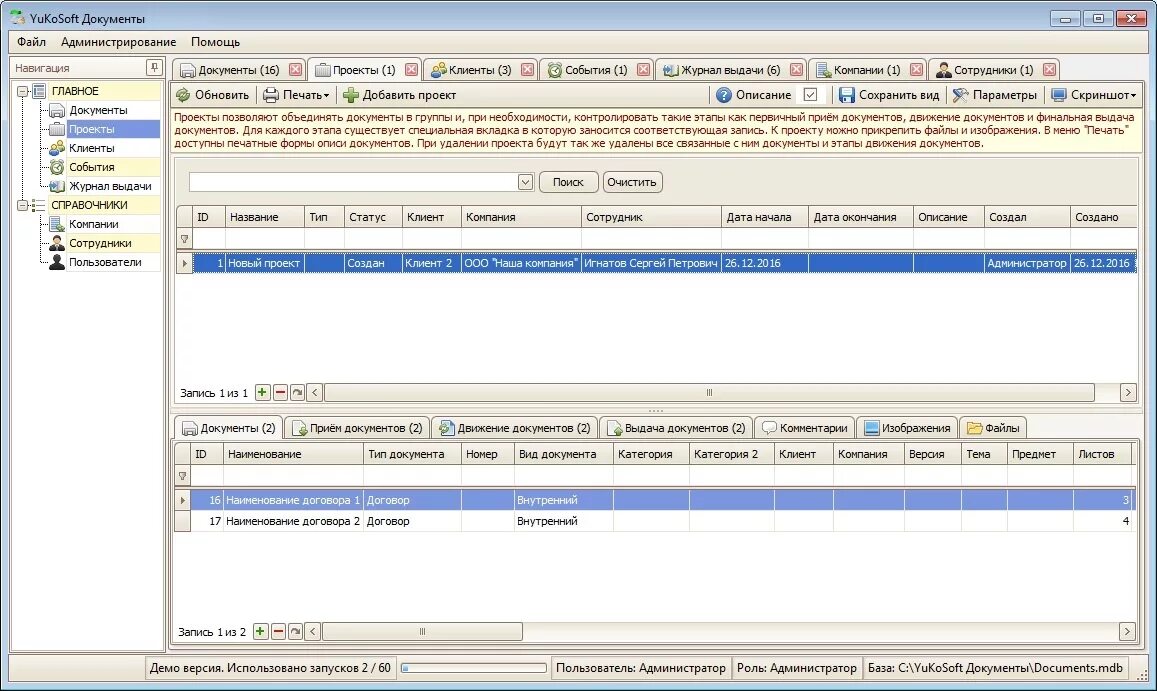Click refresh arrow icon in documents grid navigator
1157x691 pixels.
[x=295, y=631]
